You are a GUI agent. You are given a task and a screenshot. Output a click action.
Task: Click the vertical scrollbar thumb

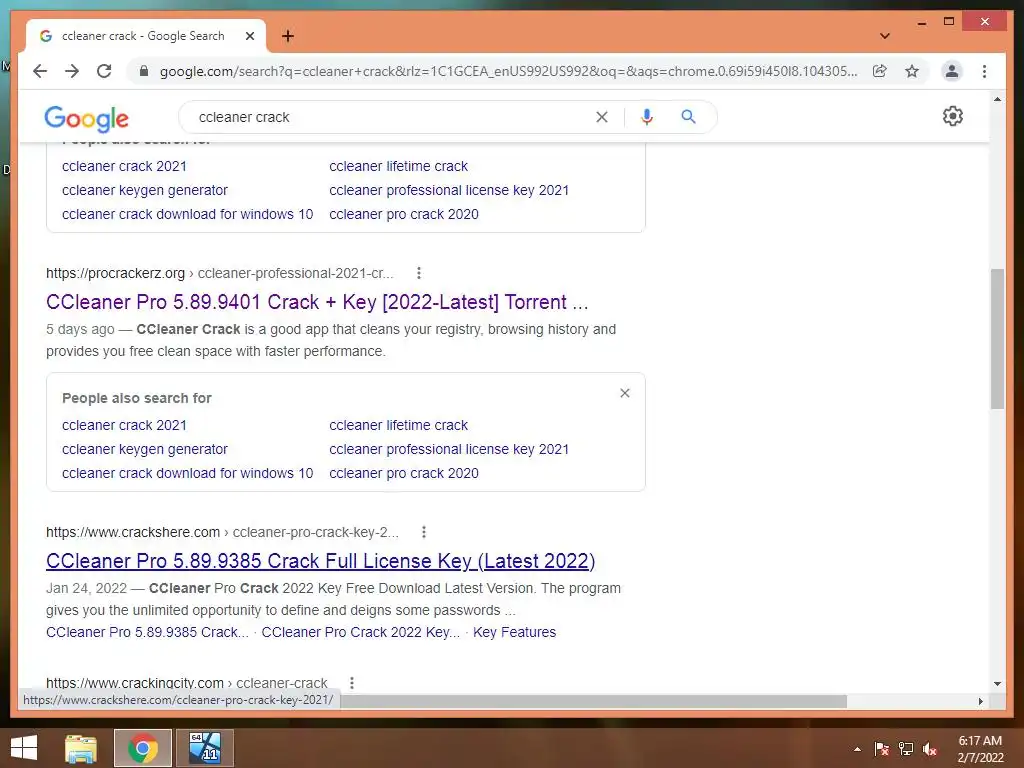point(997,338)
